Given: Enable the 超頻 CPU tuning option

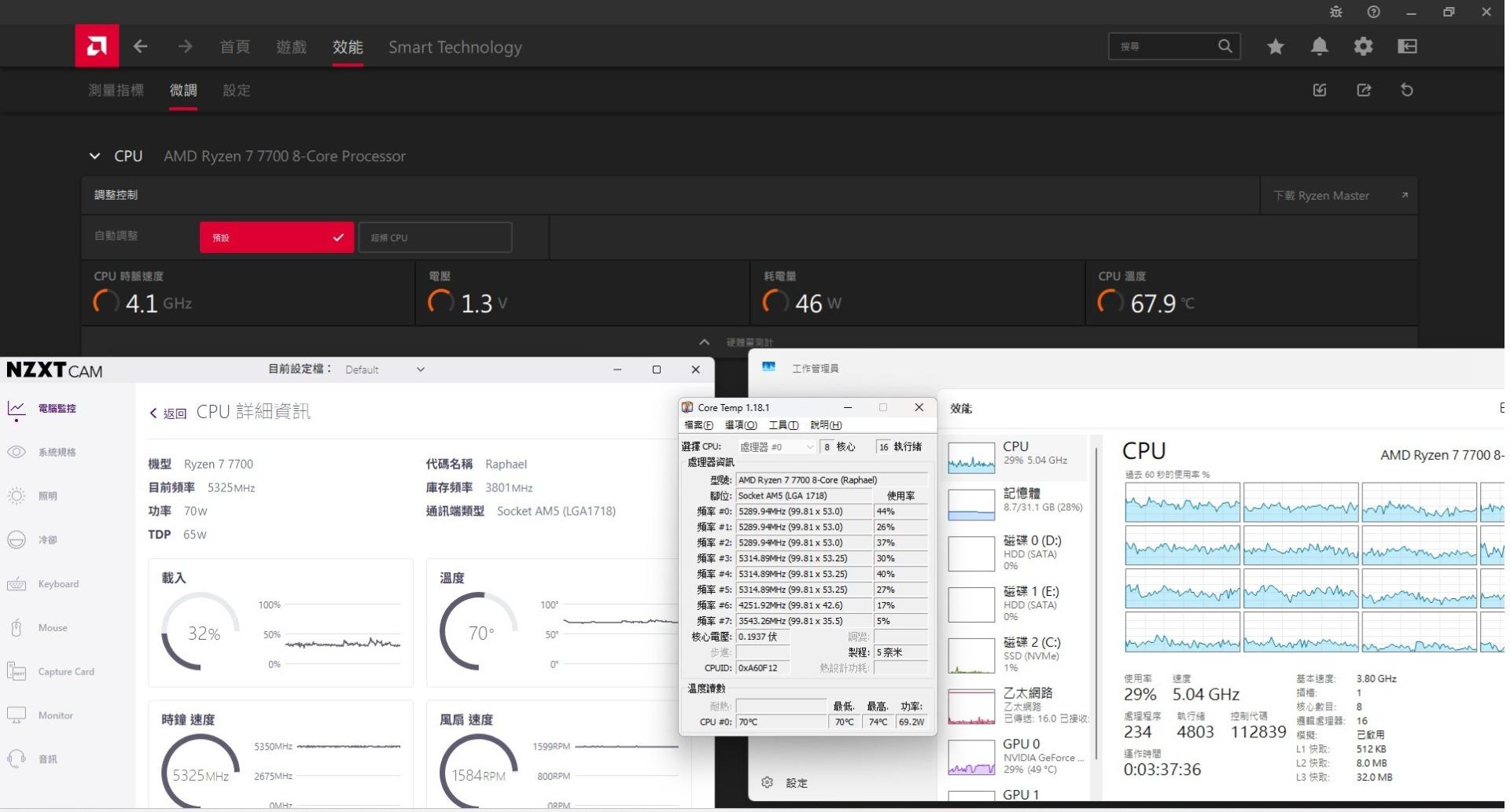Looking at the screenshot, I should [435, 237].
